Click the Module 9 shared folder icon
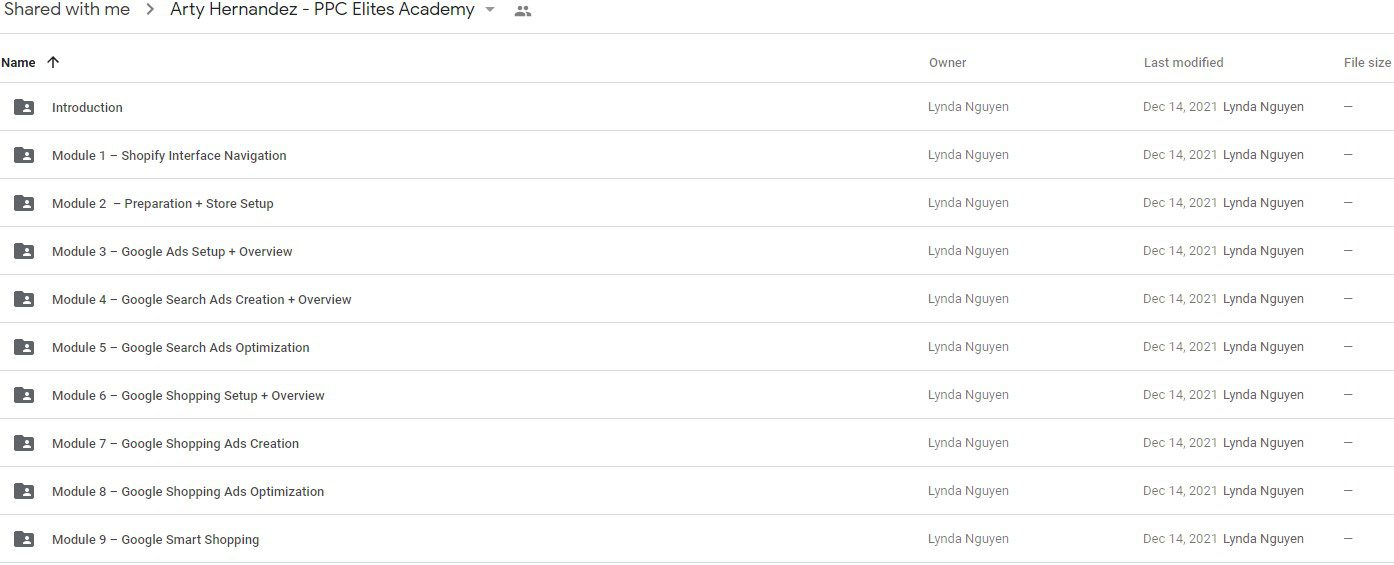 coord(24,539)
